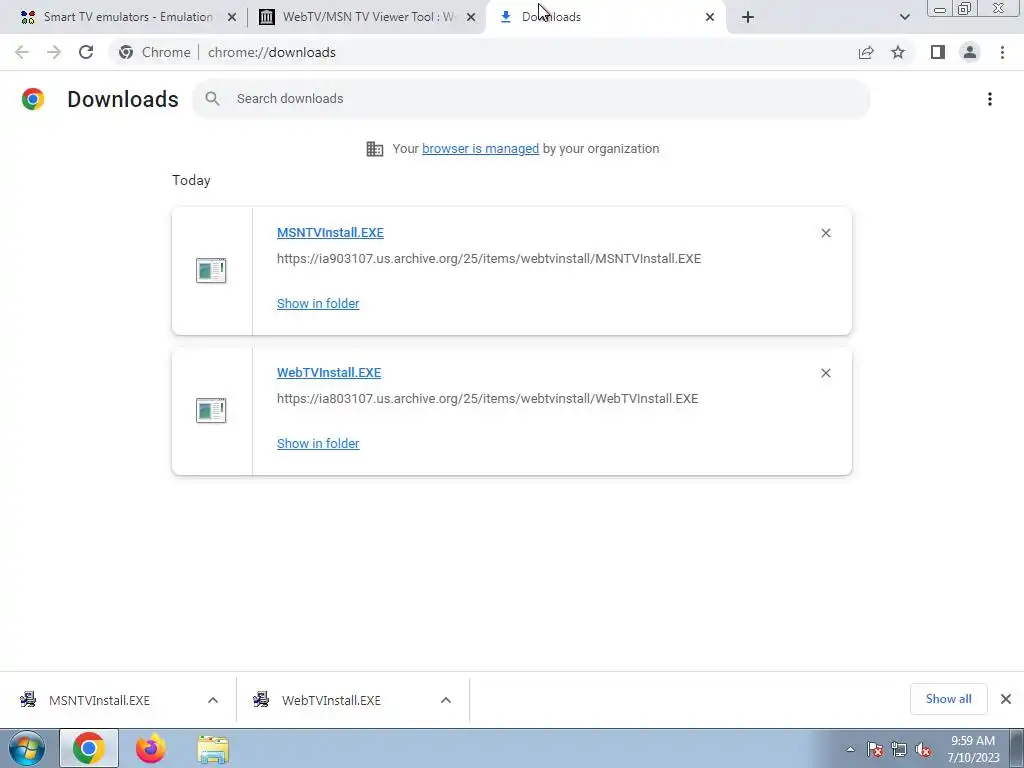
Task: Bookmark this tab with the star icon
Action: [898, 52]
